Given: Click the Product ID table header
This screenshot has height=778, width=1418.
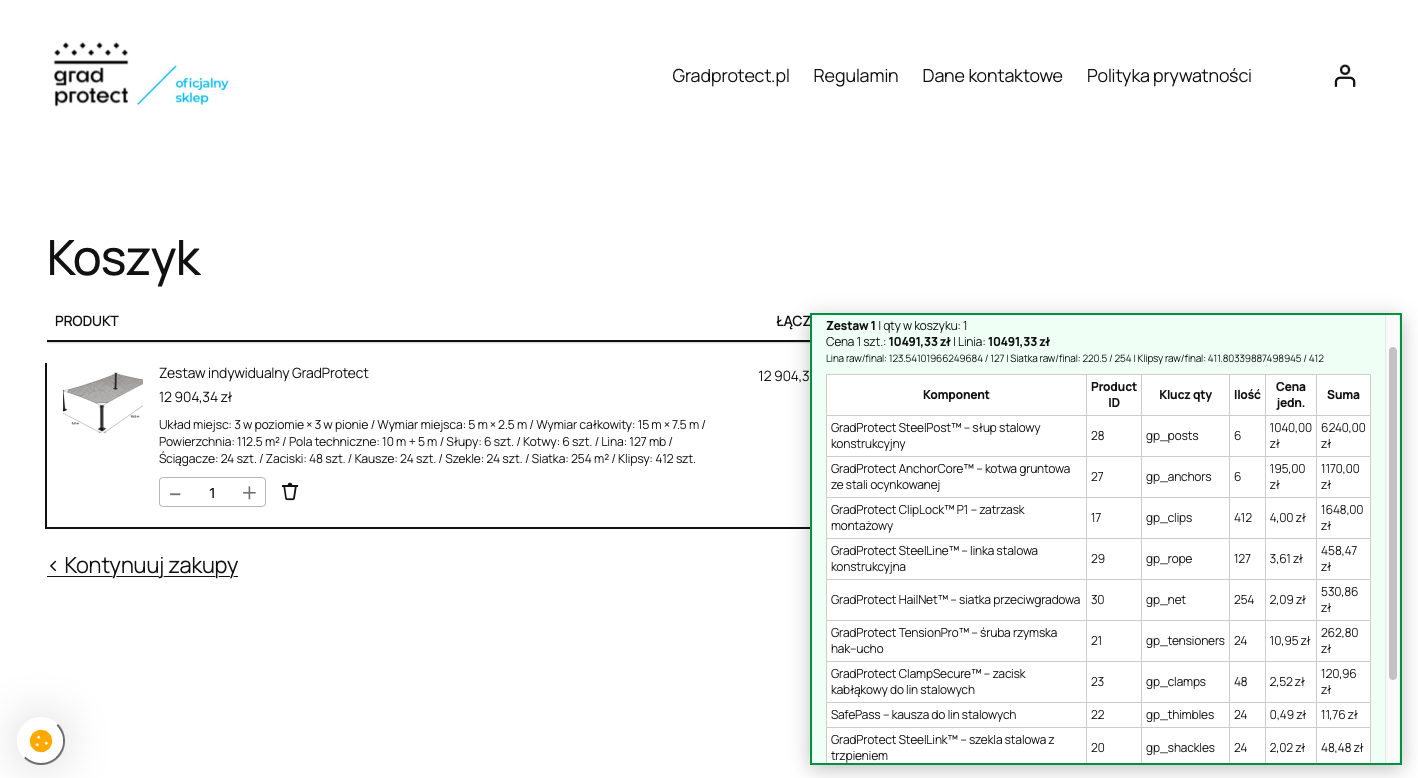Looking at the screenshot, I should pos(1114,395).
